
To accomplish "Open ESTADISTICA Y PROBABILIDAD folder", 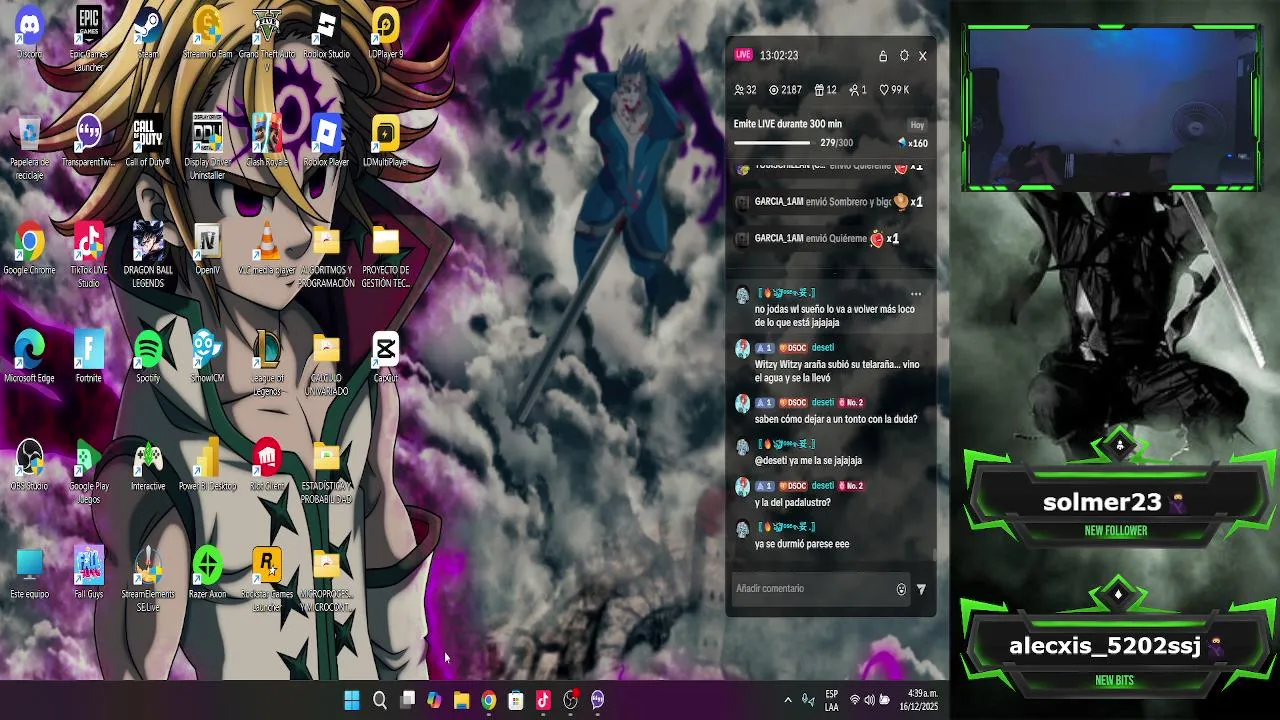I will (x=326, y=472).
